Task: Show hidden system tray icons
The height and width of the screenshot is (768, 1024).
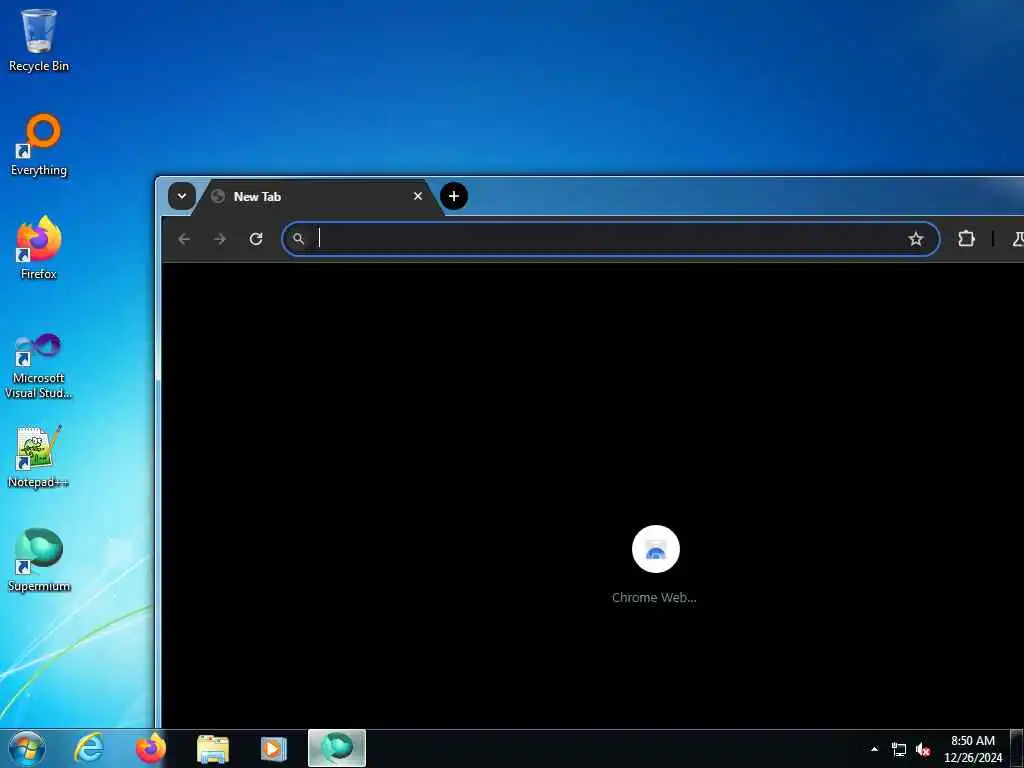Action: pyautogui.click(x=874, y=749)
